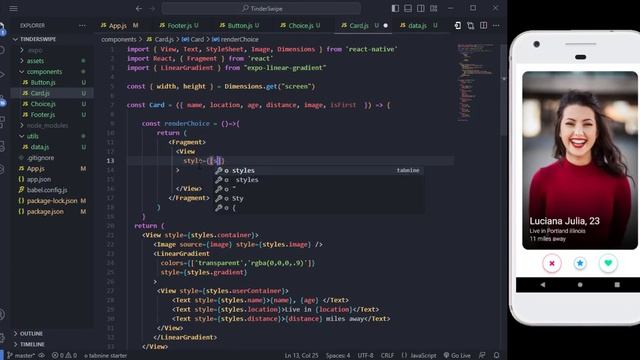Open babel.config.js file

point(47,190)
